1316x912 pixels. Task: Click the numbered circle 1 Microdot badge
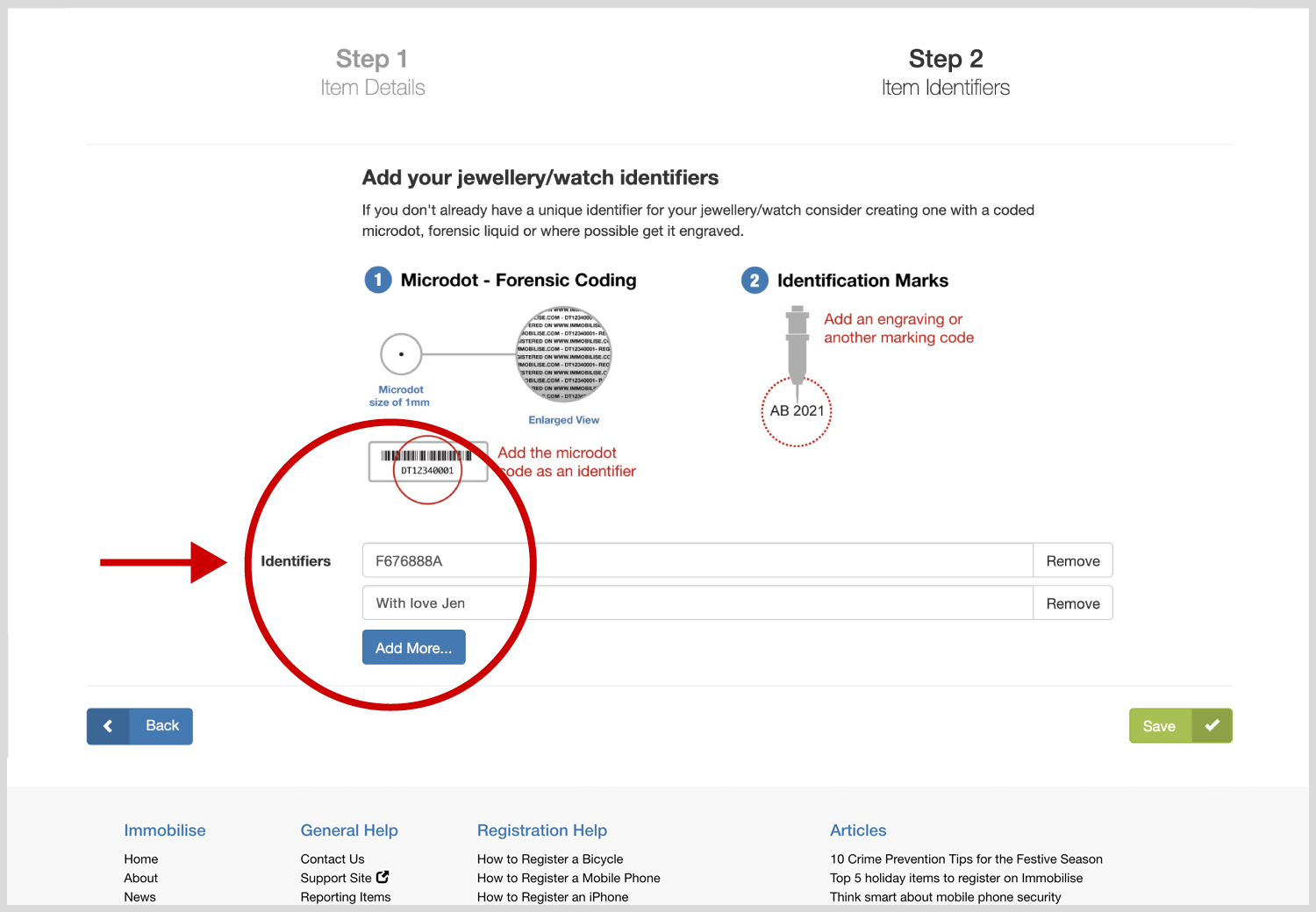(378, 281)
